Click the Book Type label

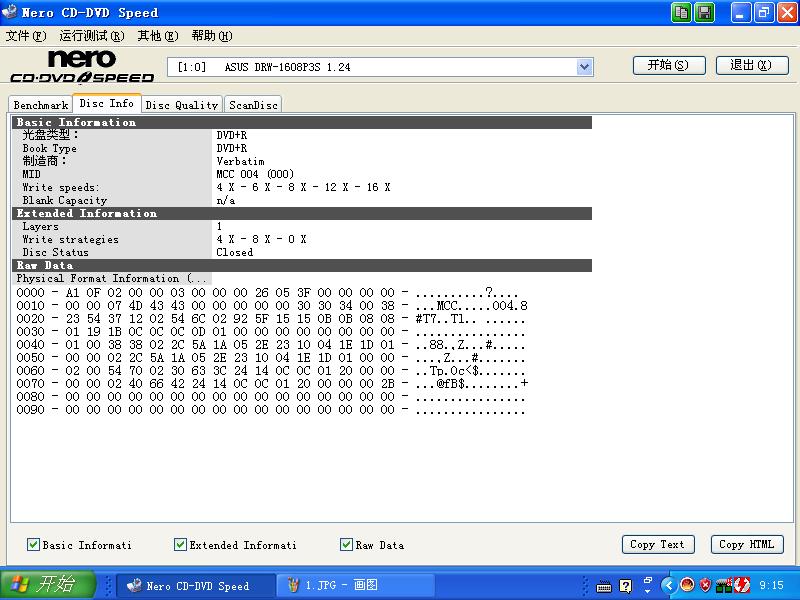(x=49, y=148)
